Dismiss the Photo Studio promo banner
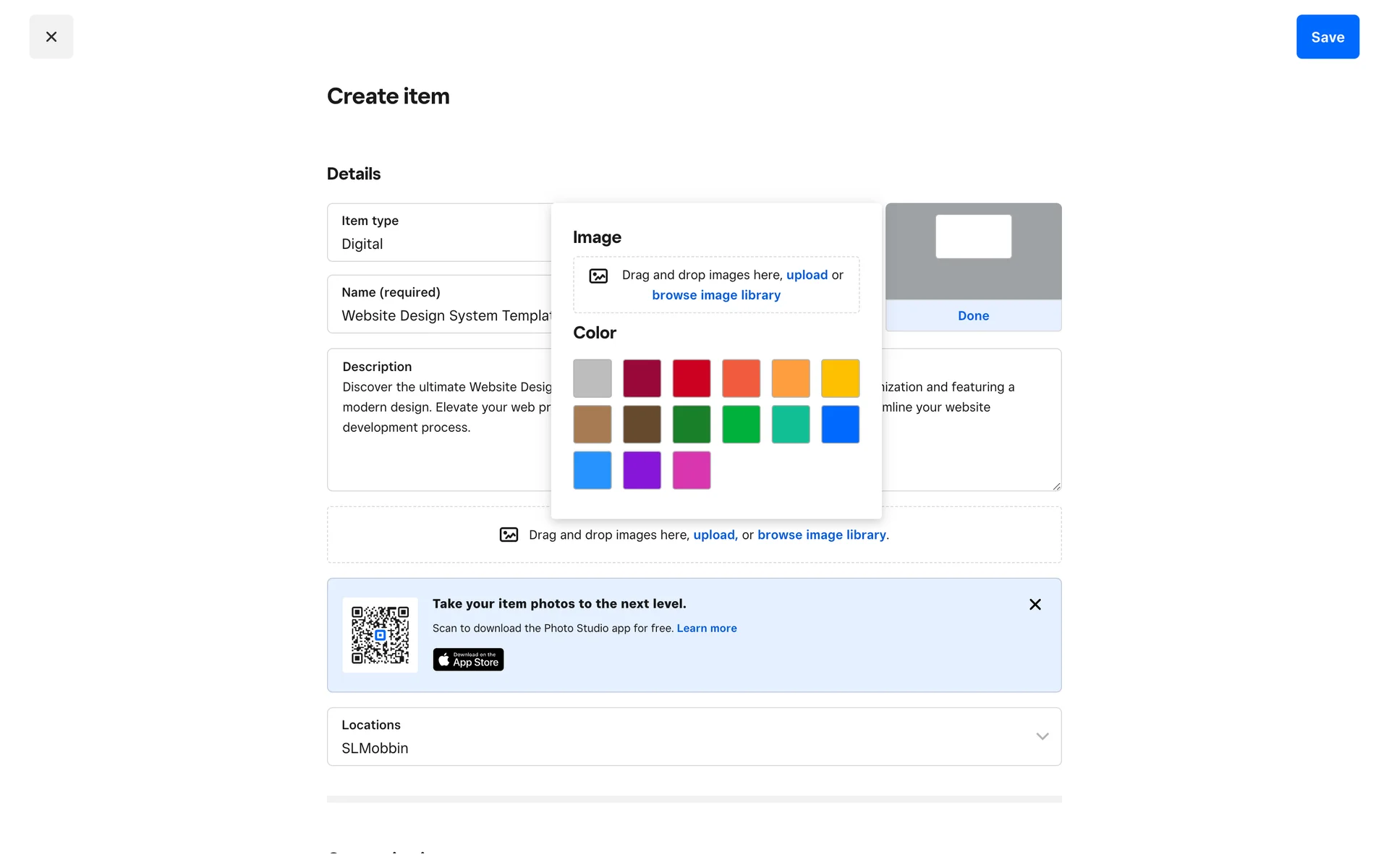This screenshot has width=1389, height=868. [1035, 605]
